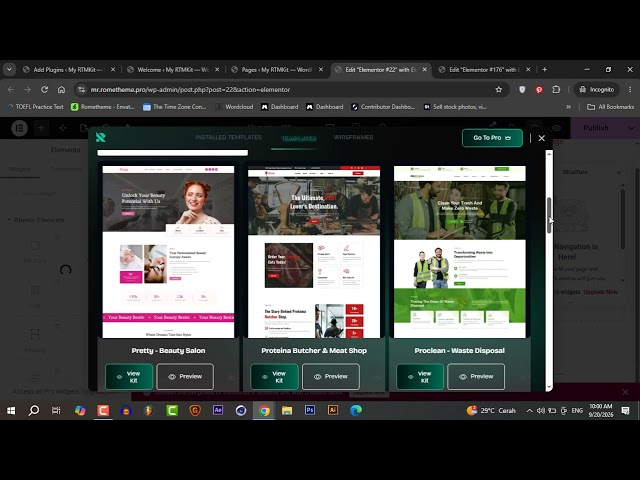This screenshot has width=640, height=480.
Task: Open The Time Zone Converter bookmark
Action: tap(175, 107)
